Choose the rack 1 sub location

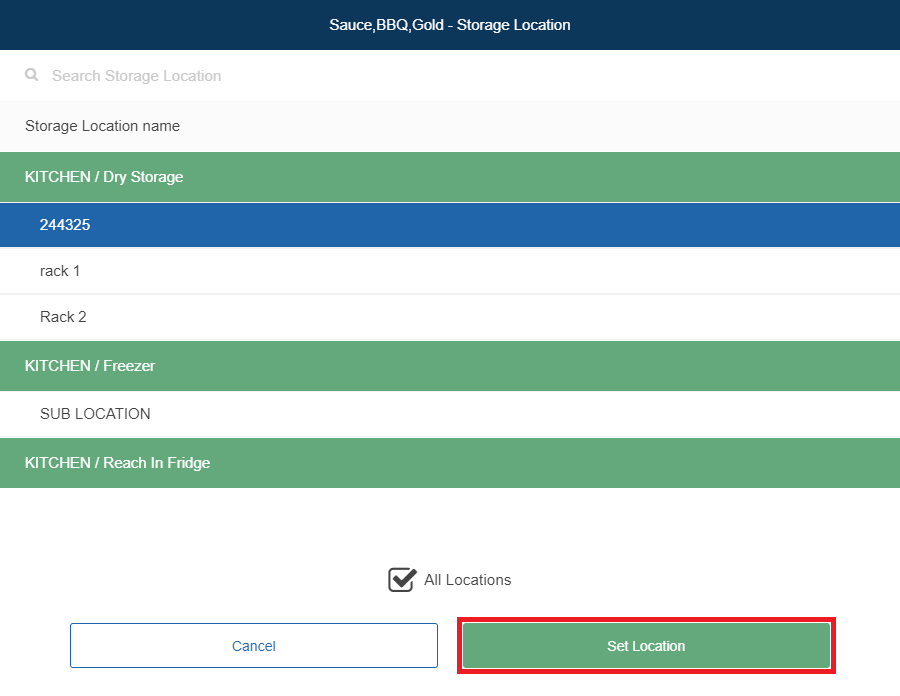click(60, 271)
